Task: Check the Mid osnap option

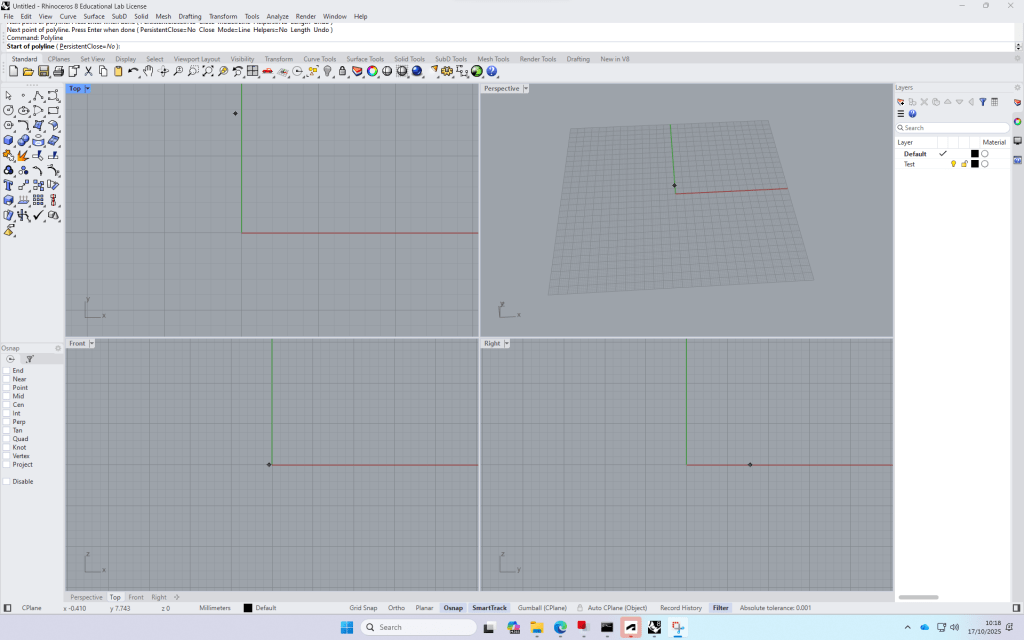Action: (6, 396)
